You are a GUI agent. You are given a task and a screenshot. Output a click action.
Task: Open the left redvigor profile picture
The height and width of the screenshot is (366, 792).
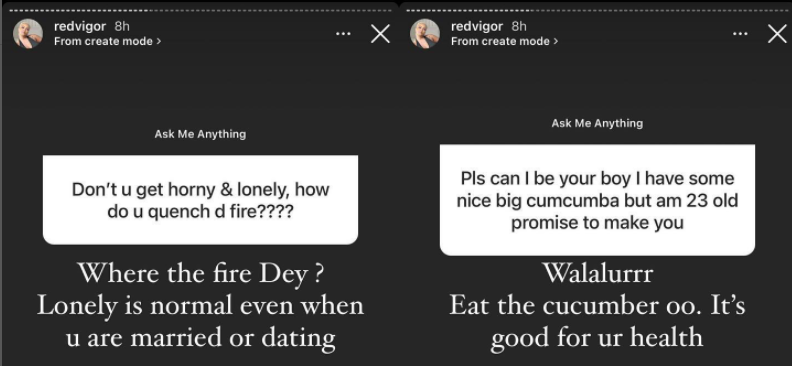pos(28,34)
